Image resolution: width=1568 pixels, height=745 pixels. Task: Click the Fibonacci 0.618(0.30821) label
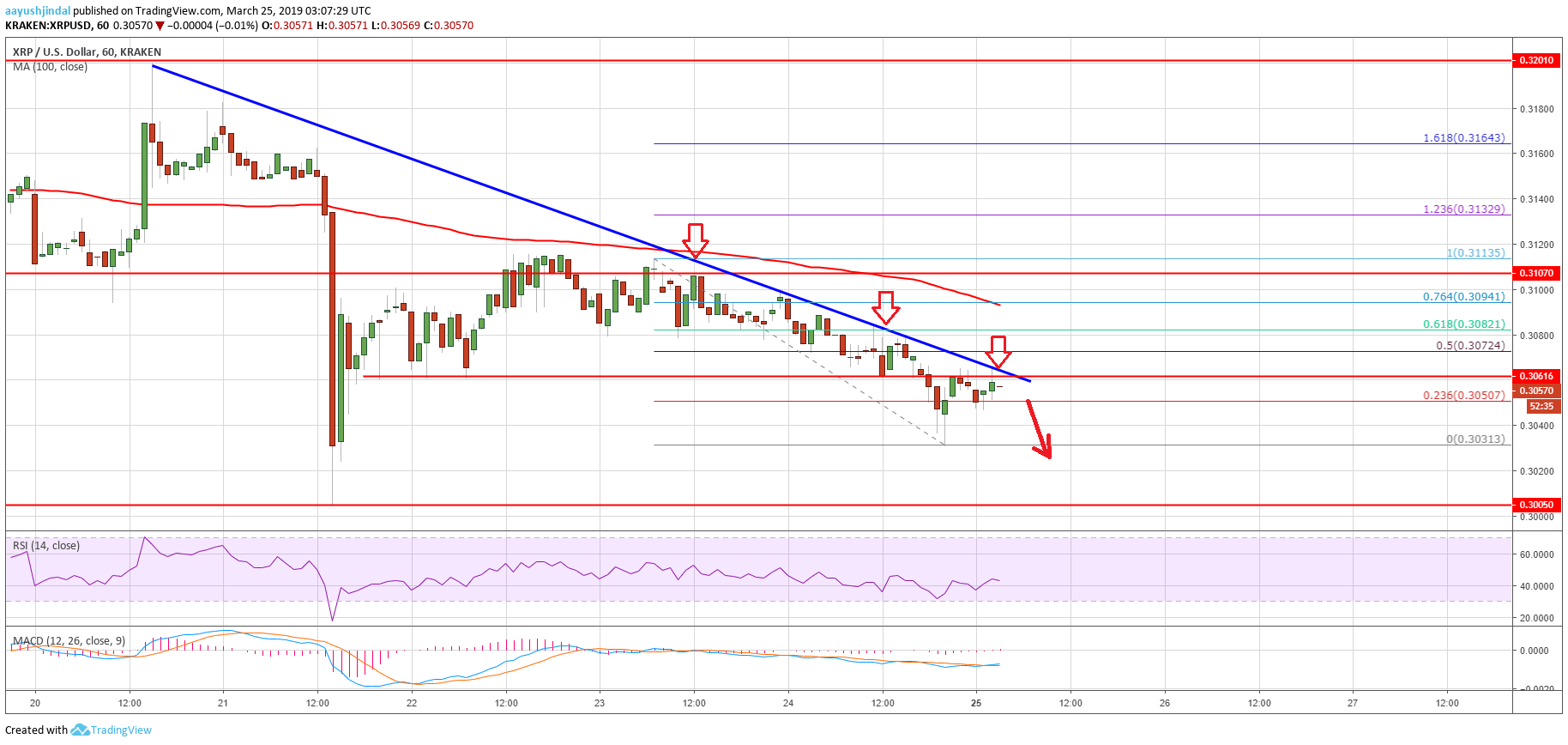click(1463, 324)
